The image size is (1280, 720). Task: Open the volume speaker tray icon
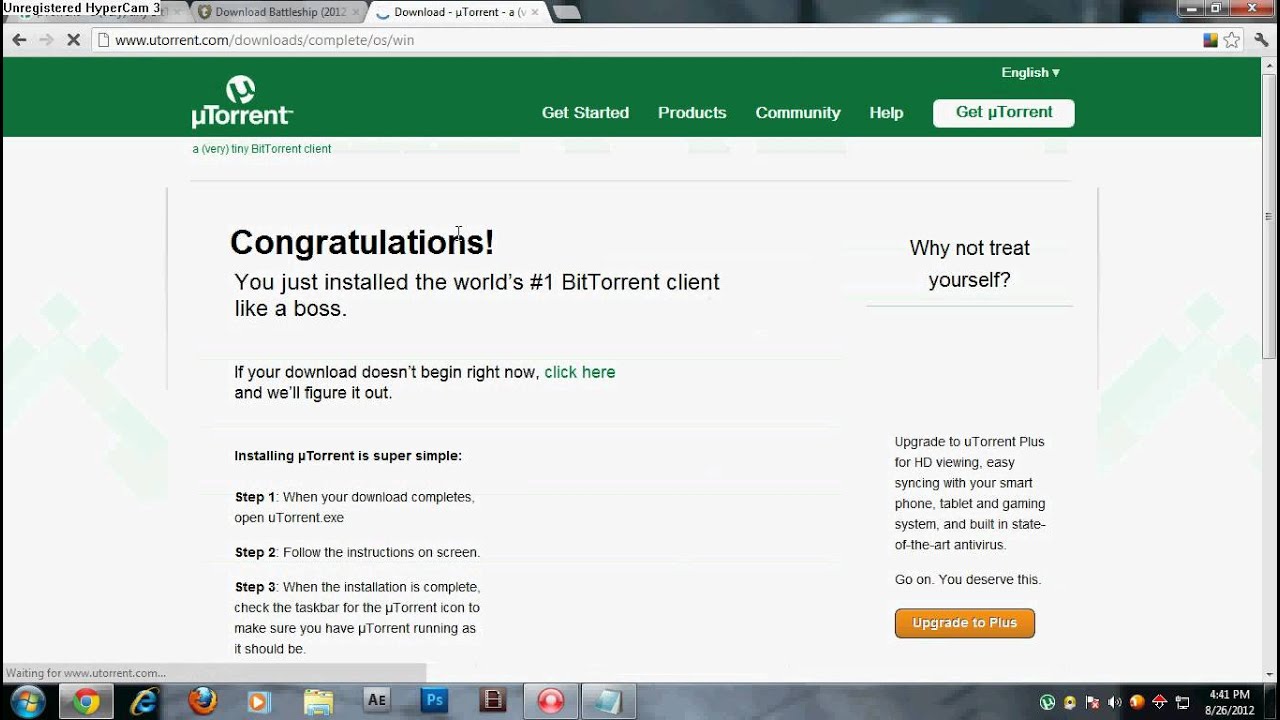click(x=1115, y=702)
